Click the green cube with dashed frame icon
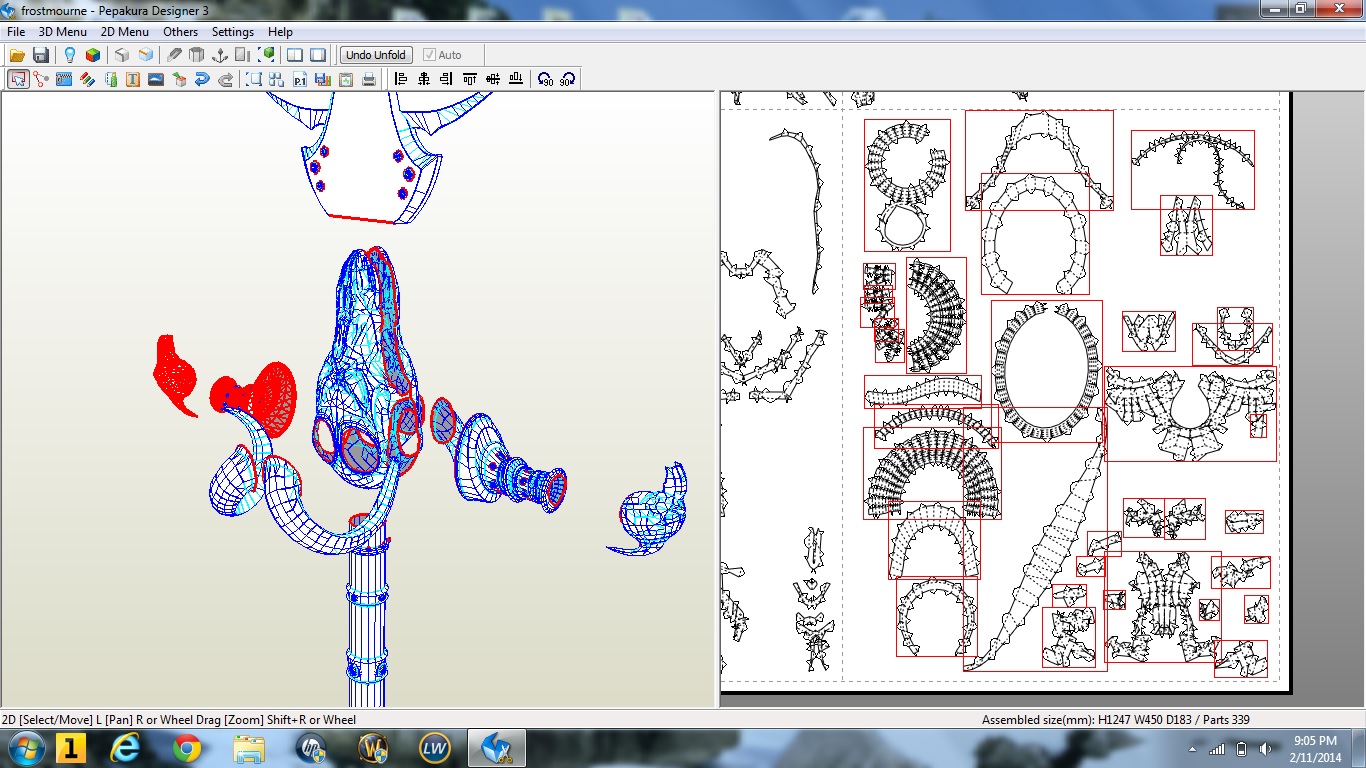 (x=267, y=55)
